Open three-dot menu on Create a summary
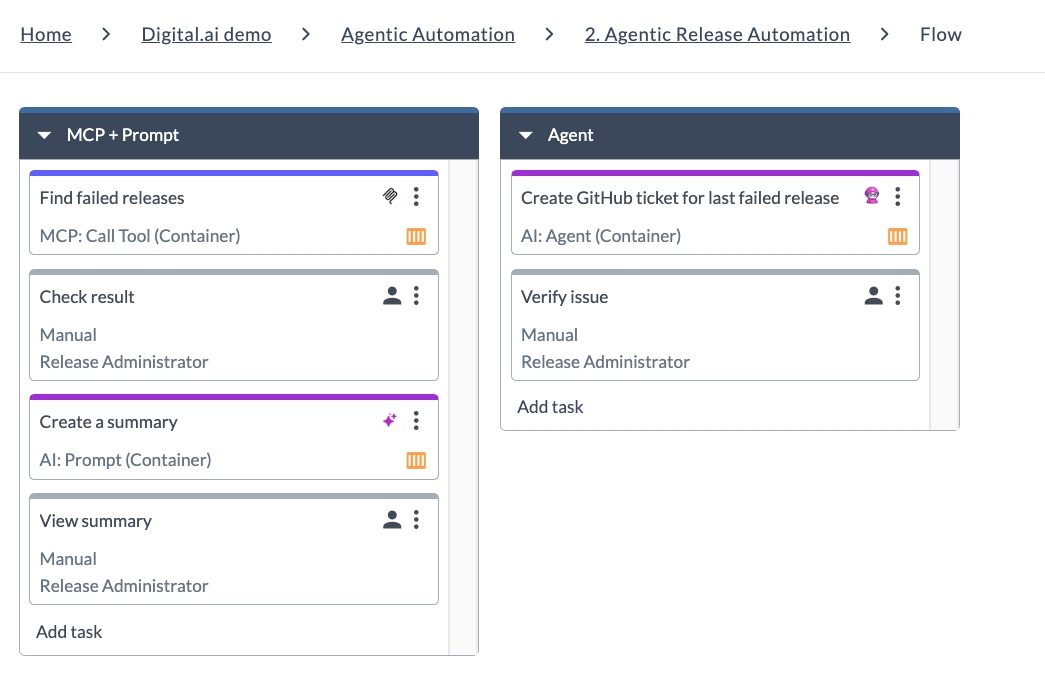The height and width of the screenshot is (695, 1045). pyautogui.click(x=416, y=420)
